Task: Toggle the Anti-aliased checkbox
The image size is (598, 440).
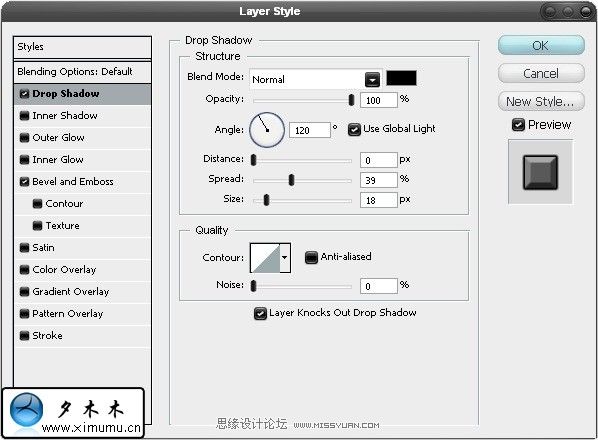Action: click(x=311, y=257)
